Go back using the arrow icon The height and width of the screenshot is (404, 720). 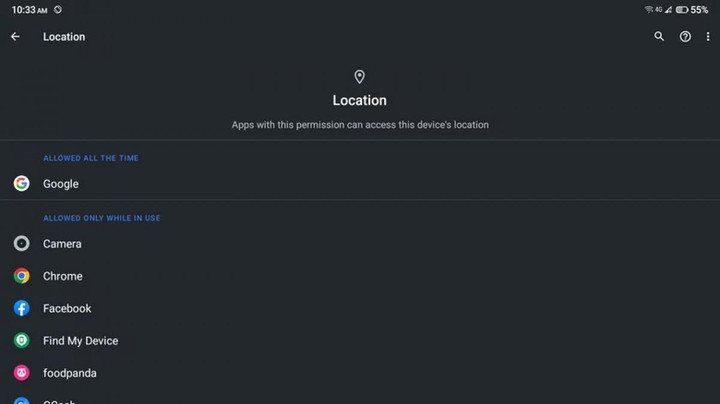click(15, 37)
